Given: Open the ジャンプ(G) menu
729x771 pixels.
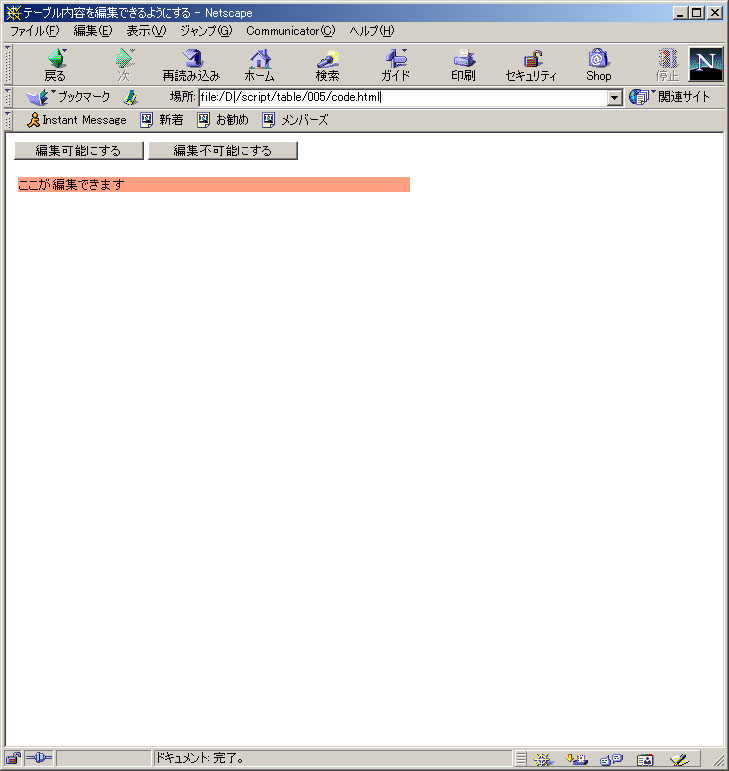Looking at the screenshot, I should point(206,31).
